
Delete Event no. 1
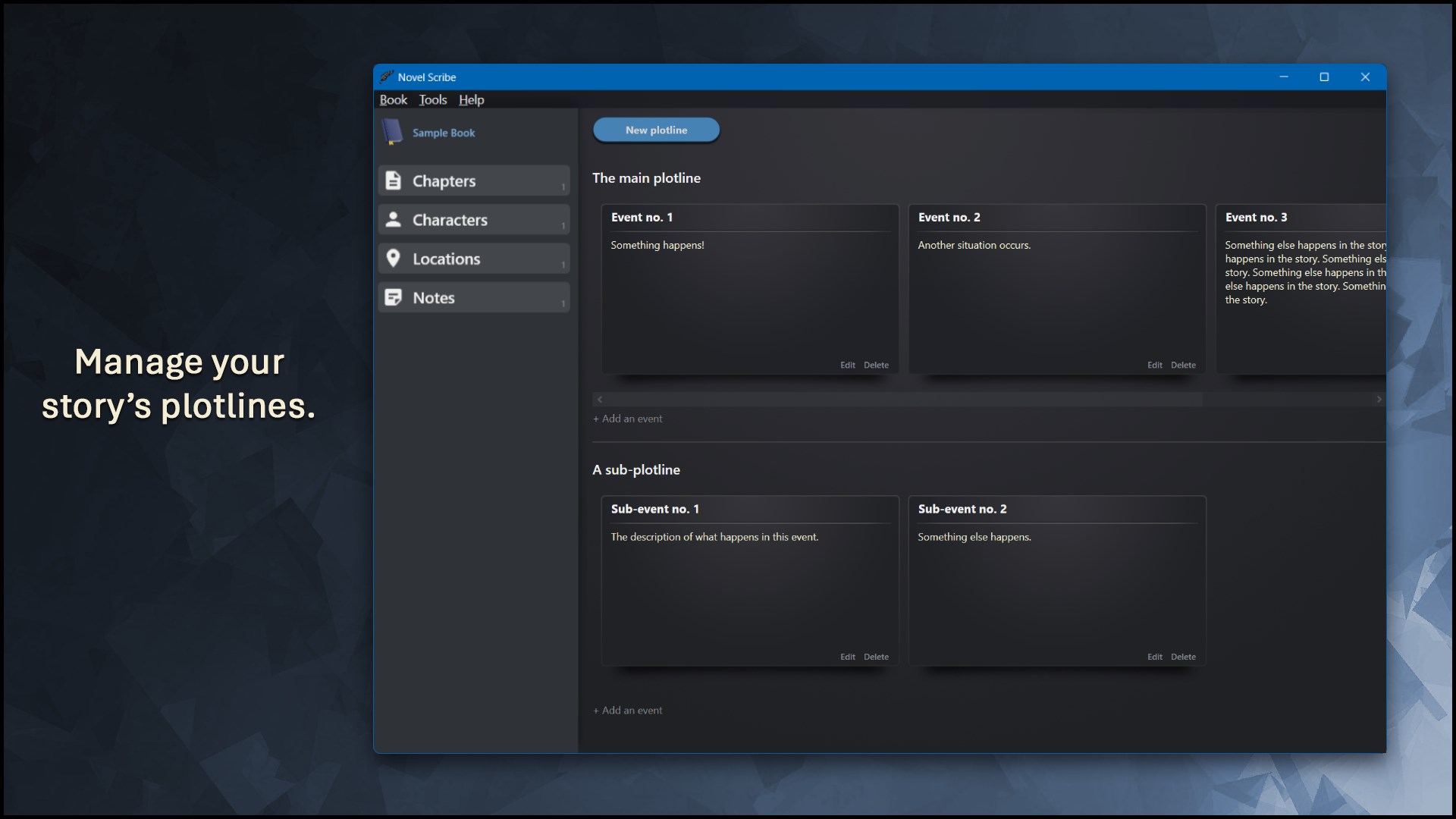click(x=876, y=365)
